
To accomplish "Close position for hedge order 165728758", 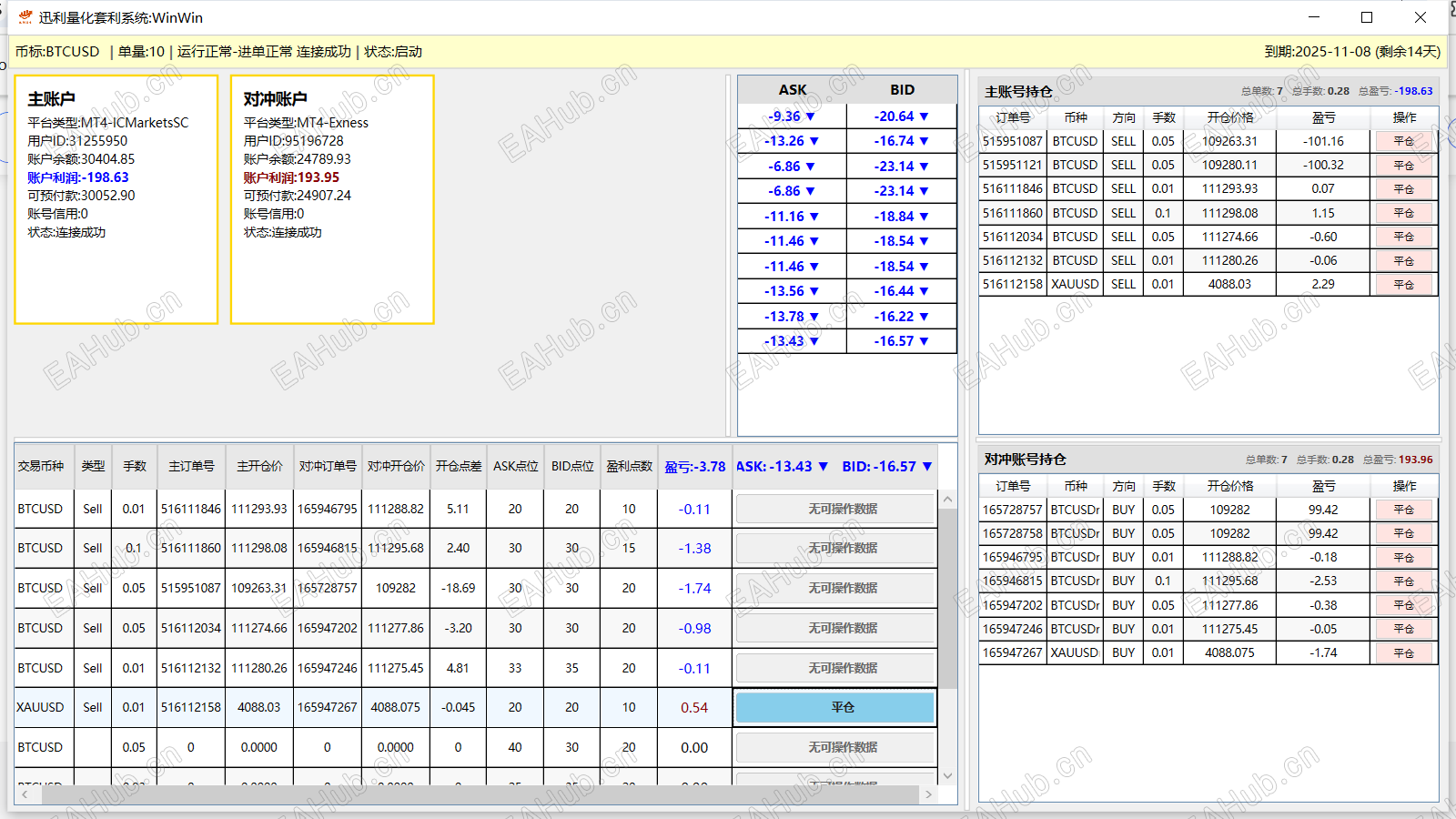I will click(1404, 533).
